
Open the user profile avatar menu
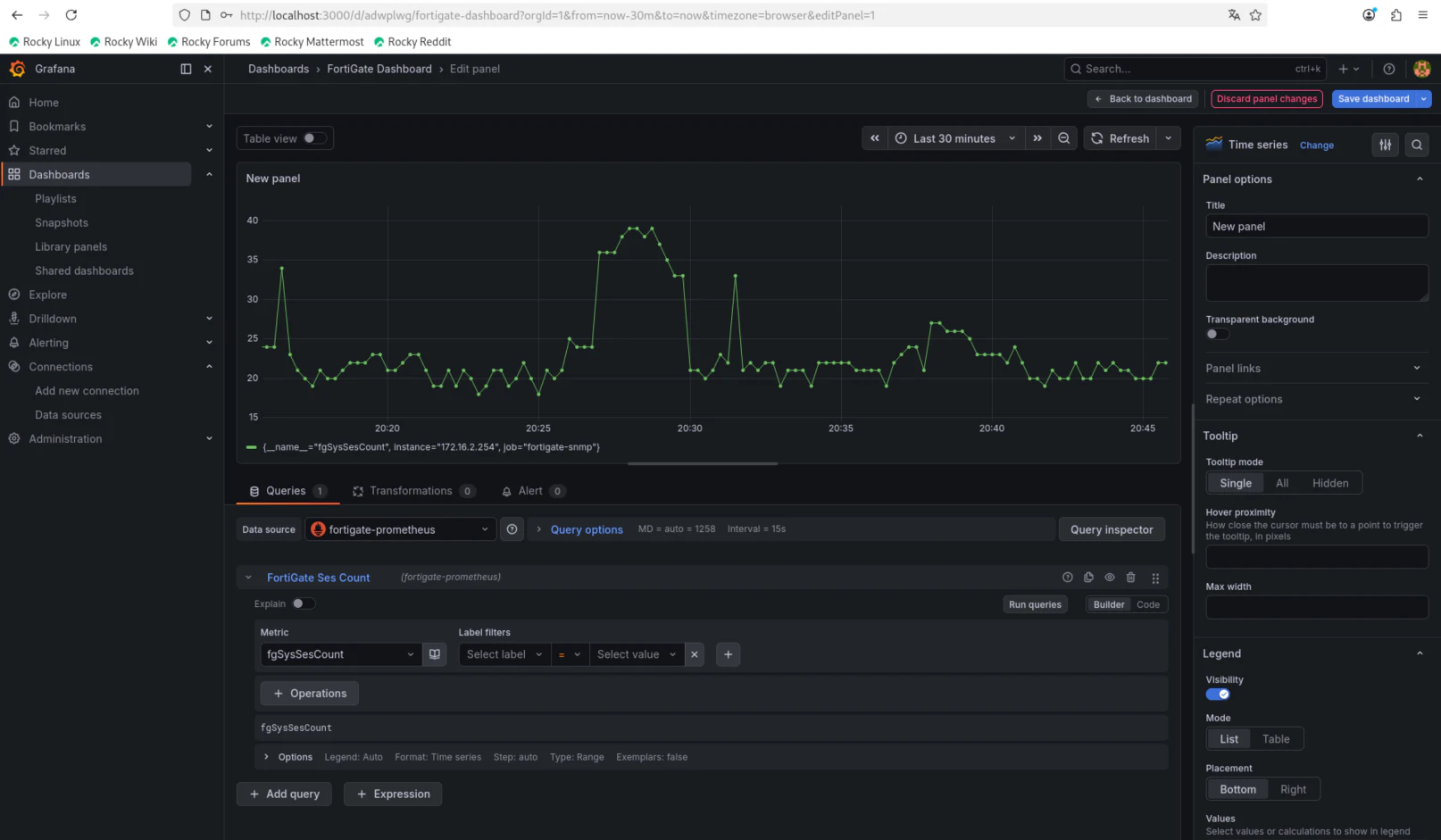[x=1422, y=69]
